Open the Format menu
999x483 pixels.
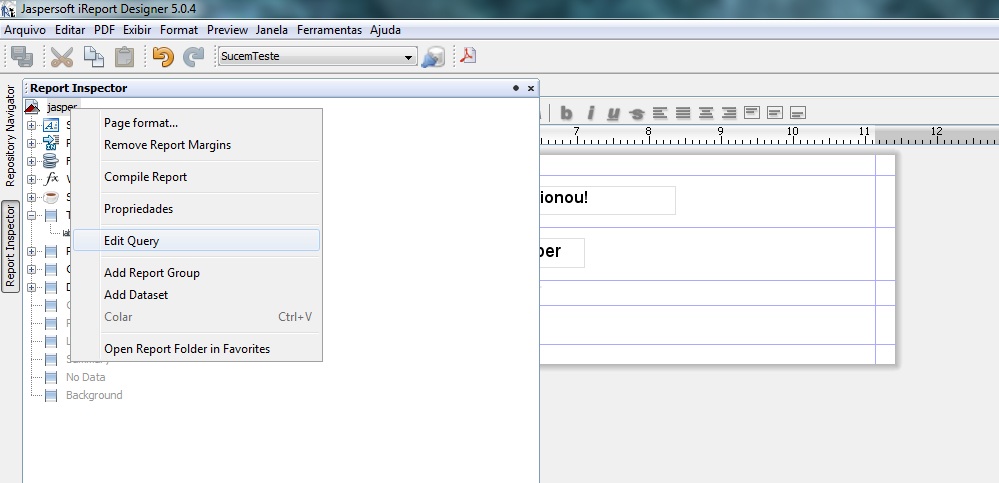click(x=179, y=30)
